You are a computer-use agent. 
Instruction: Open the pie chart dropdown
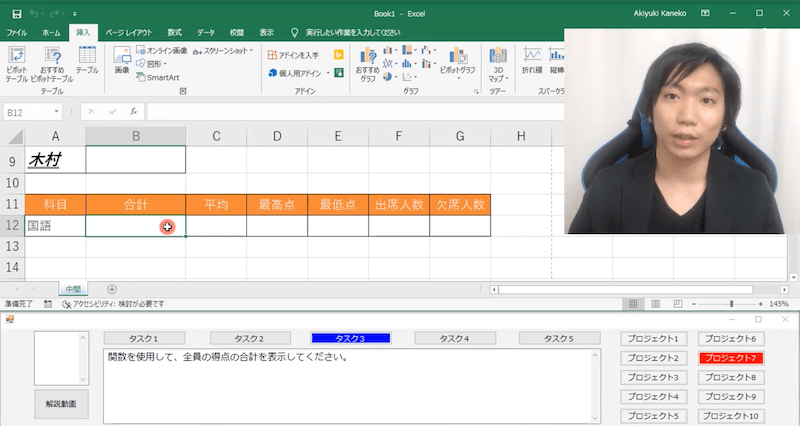pos(390,77)
